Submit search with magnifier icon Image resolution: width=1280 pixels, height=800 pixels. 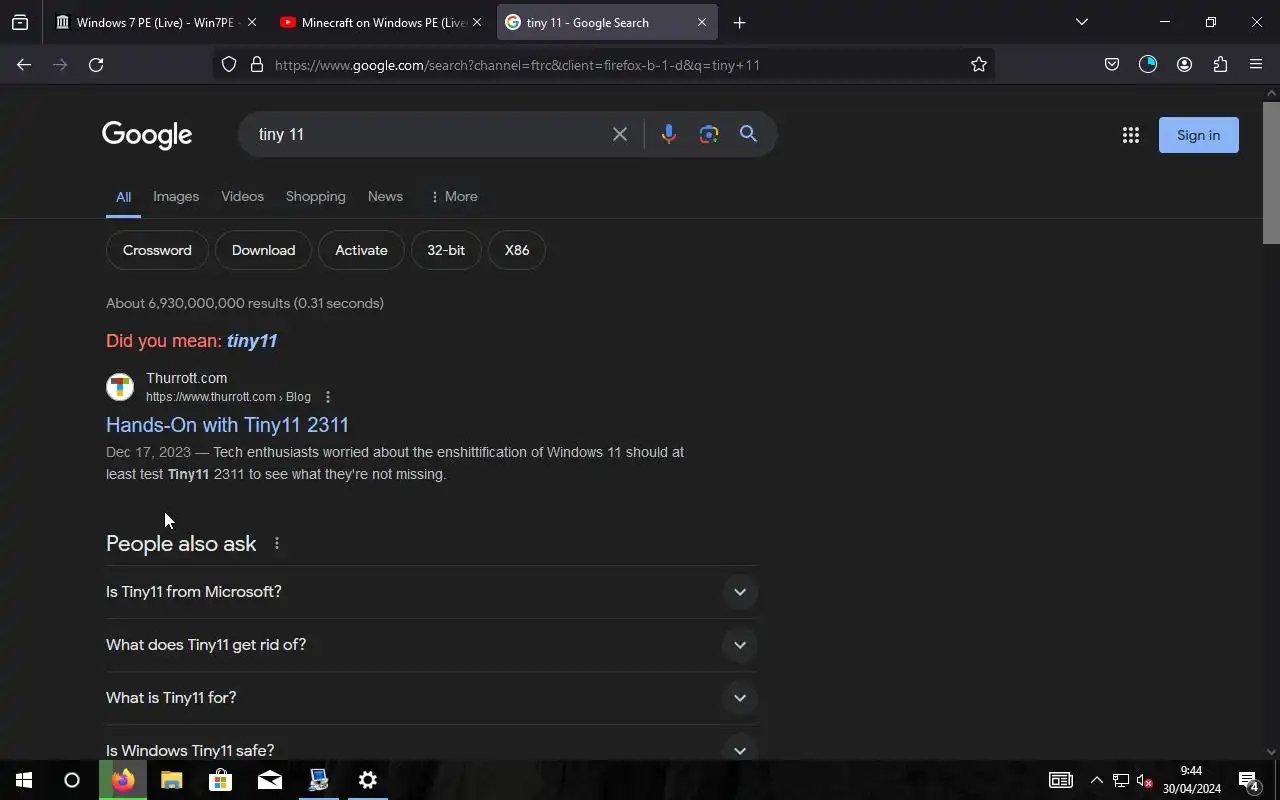point(748,134)
